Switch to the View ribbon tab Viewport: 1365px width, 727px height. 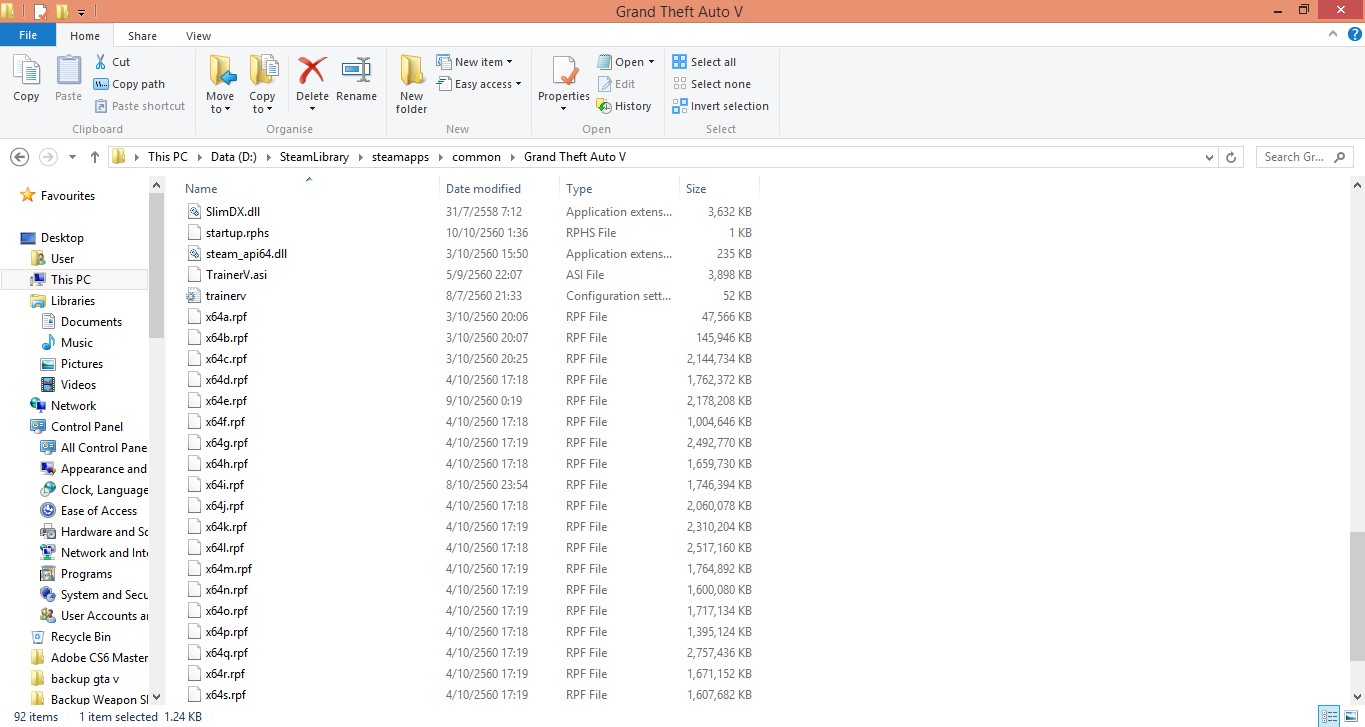coord(198,36)
